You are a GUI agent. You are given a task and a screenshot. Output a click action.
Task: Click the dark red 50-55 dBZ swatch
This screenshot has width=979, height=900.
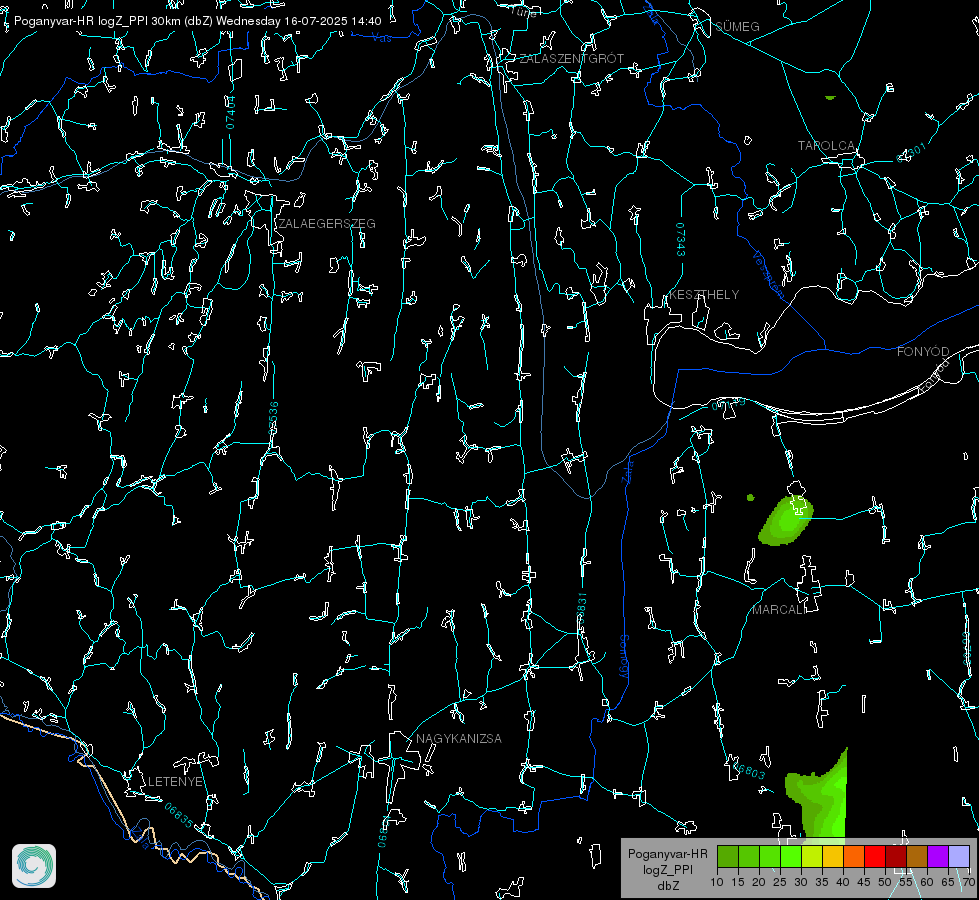coord(896,856)
